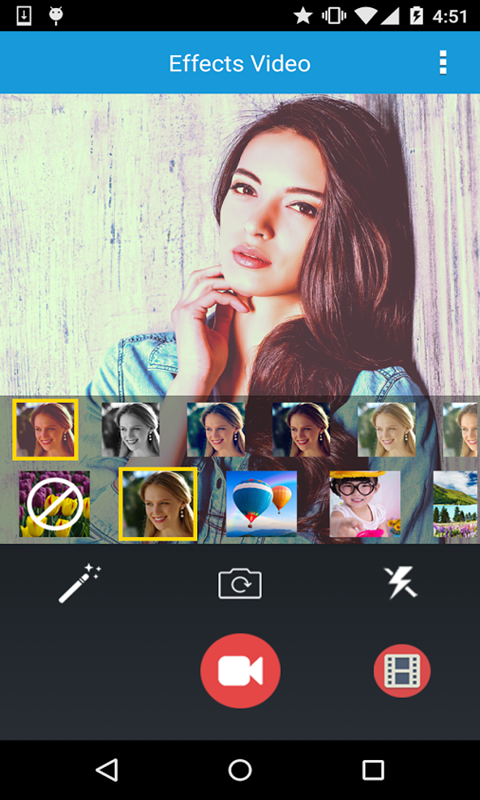Pick the faded yellowish filter thumbnail
This screenshot has height=800, width=480.
(386, 430)
